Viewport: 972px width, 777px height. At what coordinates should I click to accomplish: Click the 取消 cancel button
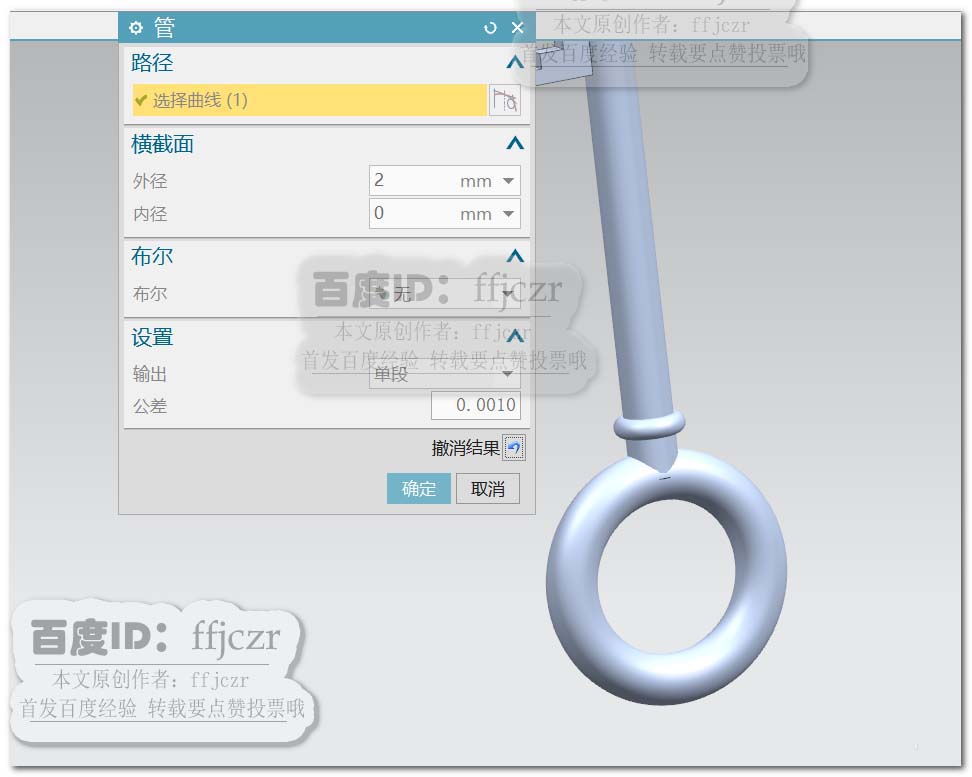[488, 489]
